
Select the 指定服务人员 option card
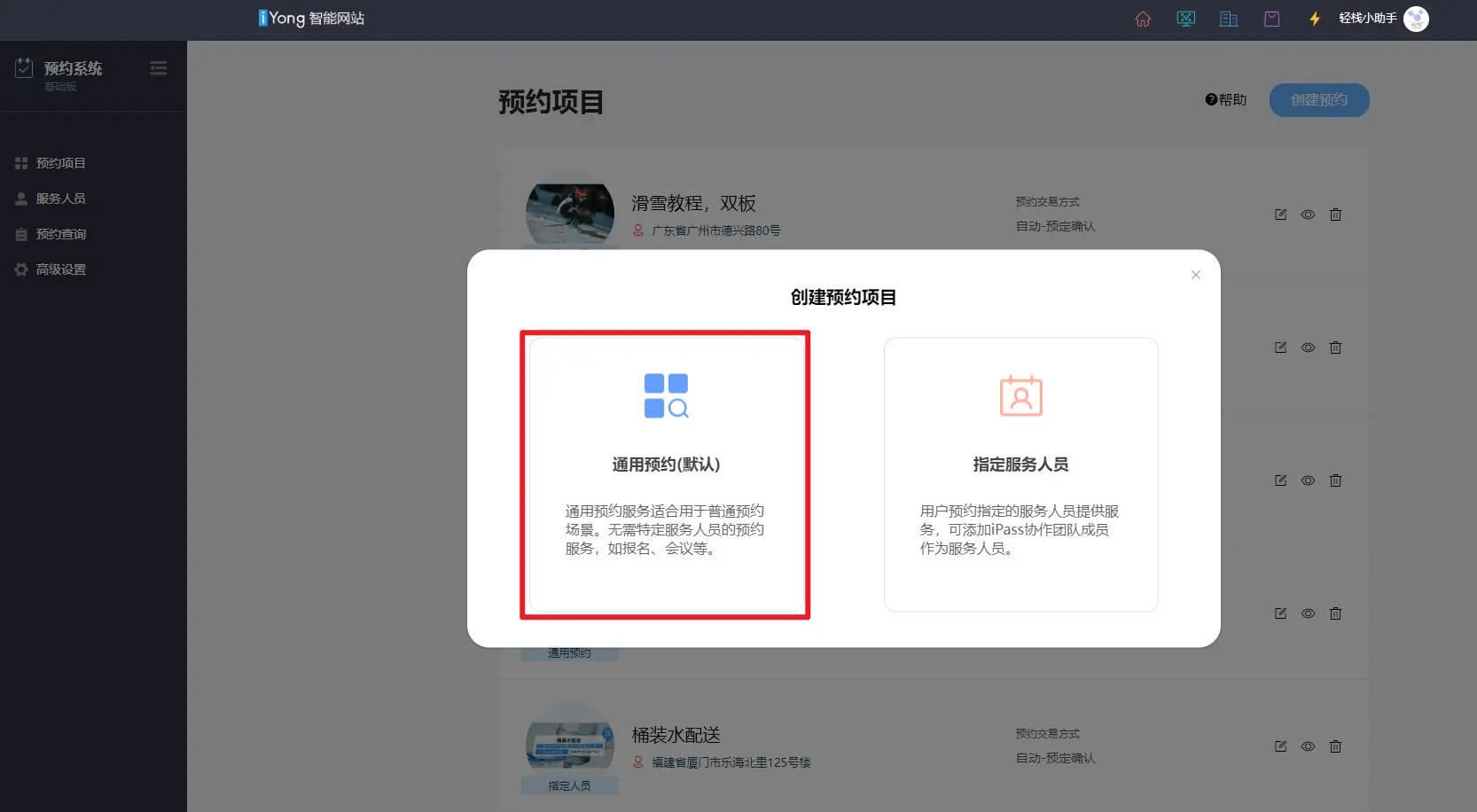1020,474
